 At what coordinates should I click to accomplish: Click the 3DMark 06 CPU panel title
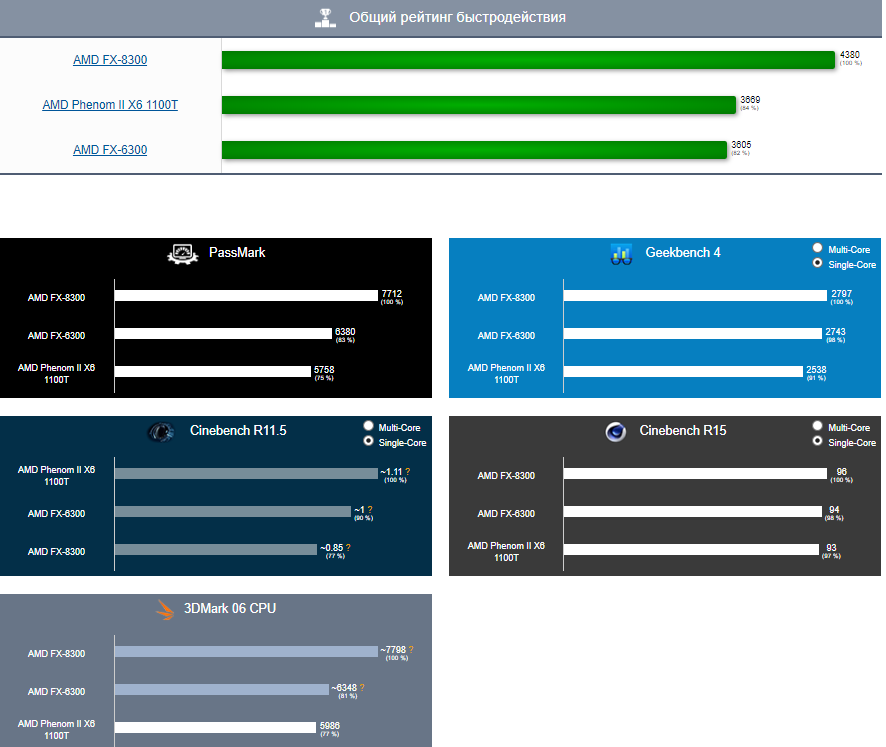(x=230, y=609)
